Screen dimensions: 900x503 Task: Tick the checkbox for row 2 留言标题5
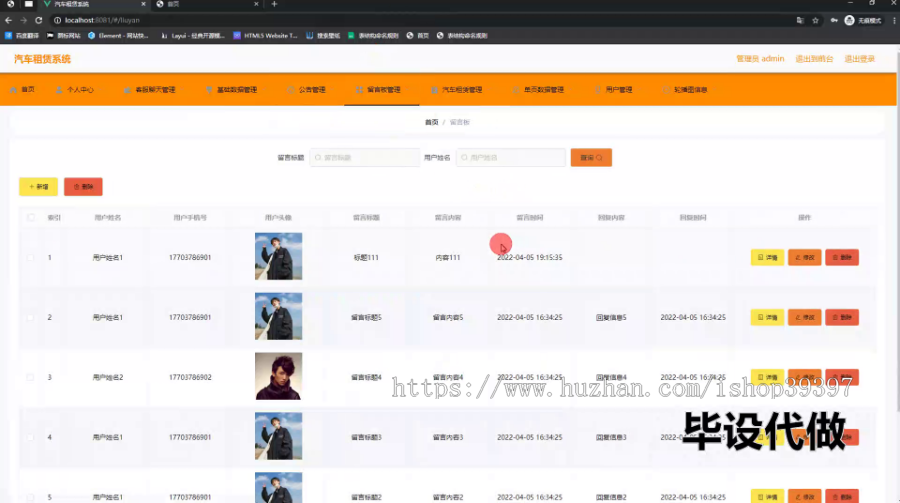(30, 317)
